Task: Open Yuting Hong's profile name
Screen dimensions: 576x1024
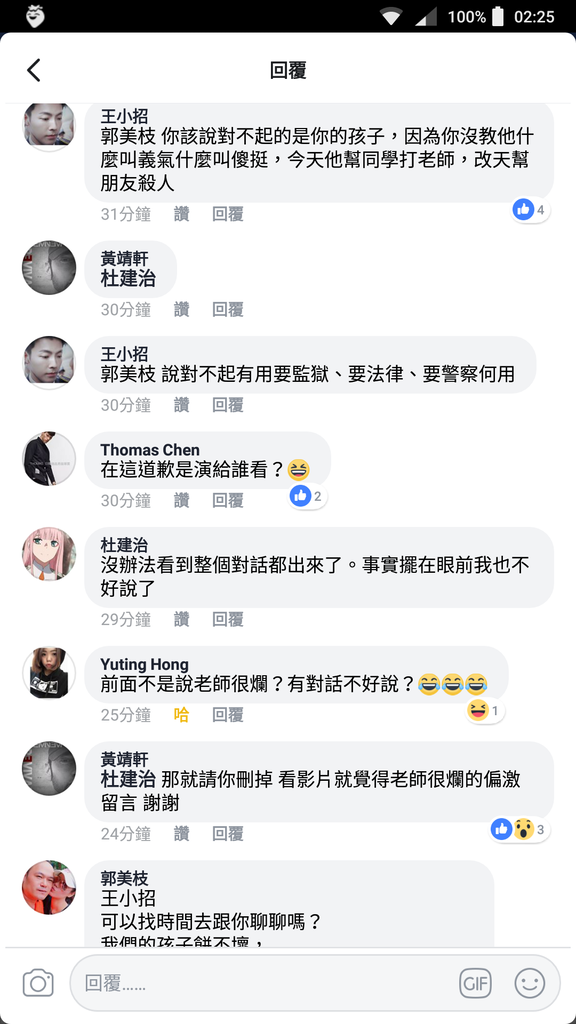Action: click(144, 665)
